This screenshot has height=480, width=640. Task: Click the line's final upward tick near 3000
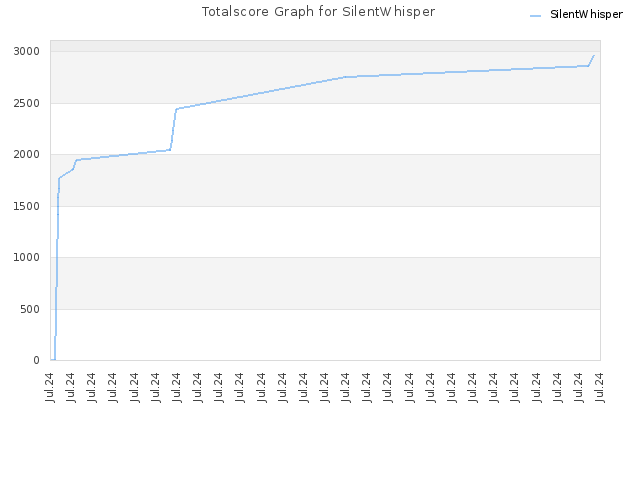point(591,60)
